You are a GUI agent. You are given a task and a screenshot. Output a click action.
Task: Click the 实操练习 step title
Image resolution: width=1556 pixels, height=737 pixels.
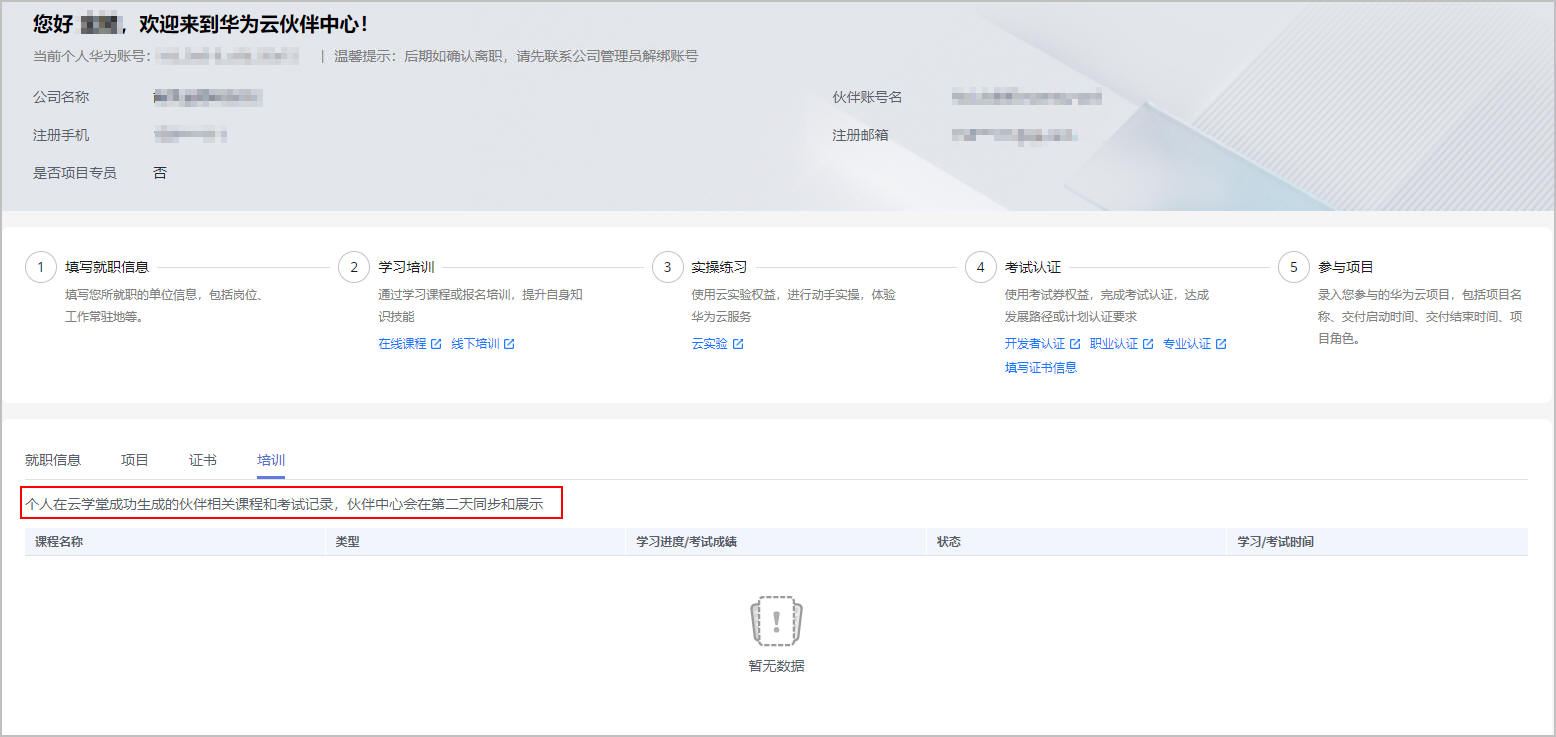point(719,268)
